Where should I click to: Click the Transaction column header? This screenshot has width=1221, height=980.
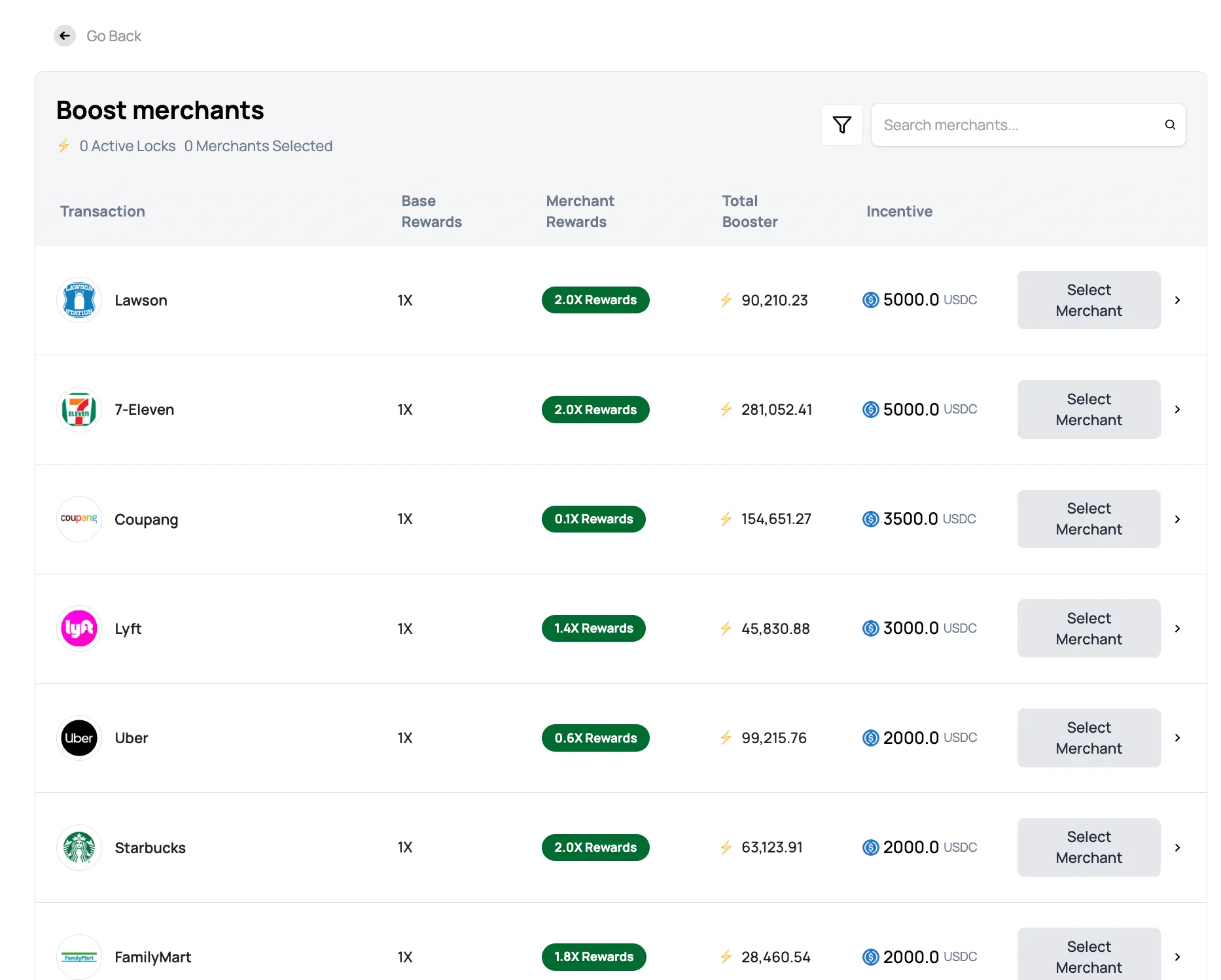(x=102, y=211)
